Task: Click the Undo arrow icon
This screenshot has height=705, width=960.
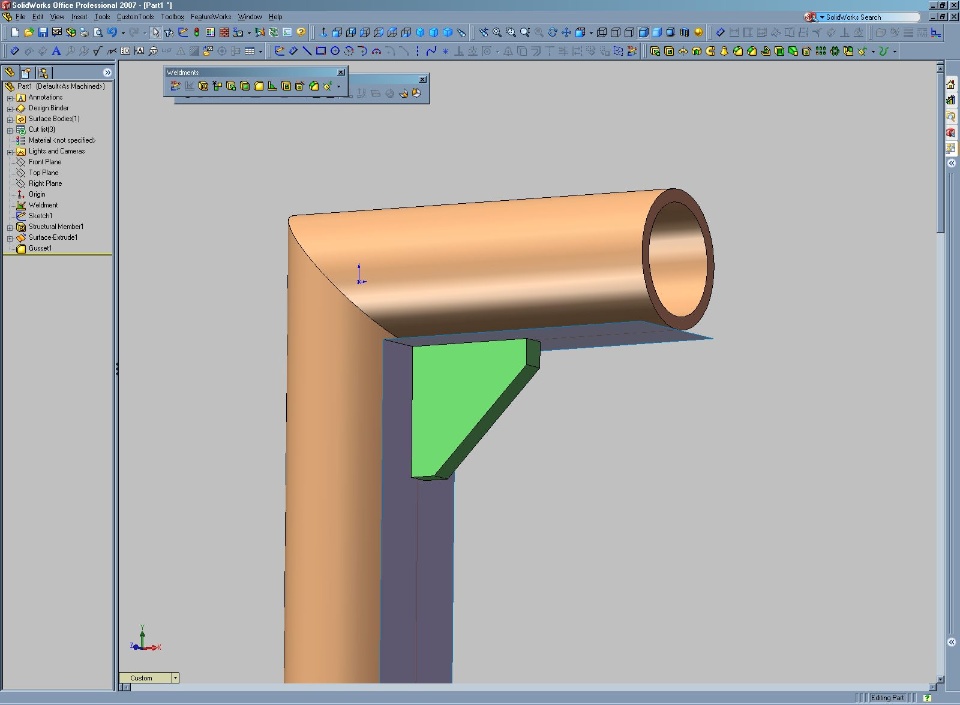Action: point(111,32)
